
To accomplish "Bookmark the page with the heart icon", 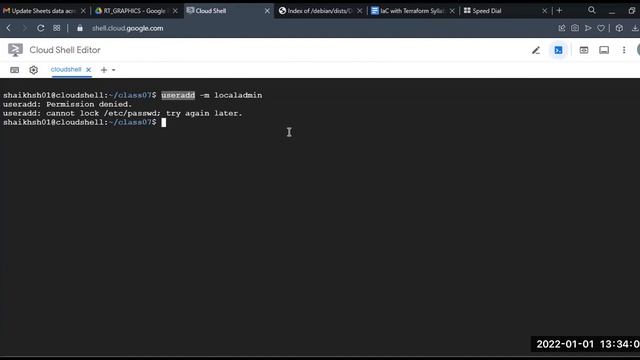I will point(601,28).
